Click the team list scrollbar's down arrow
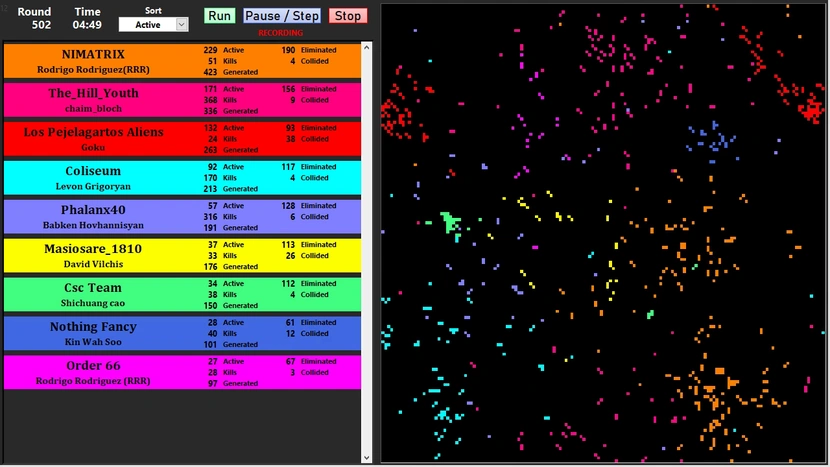830x467 pixels. [366, 458]
